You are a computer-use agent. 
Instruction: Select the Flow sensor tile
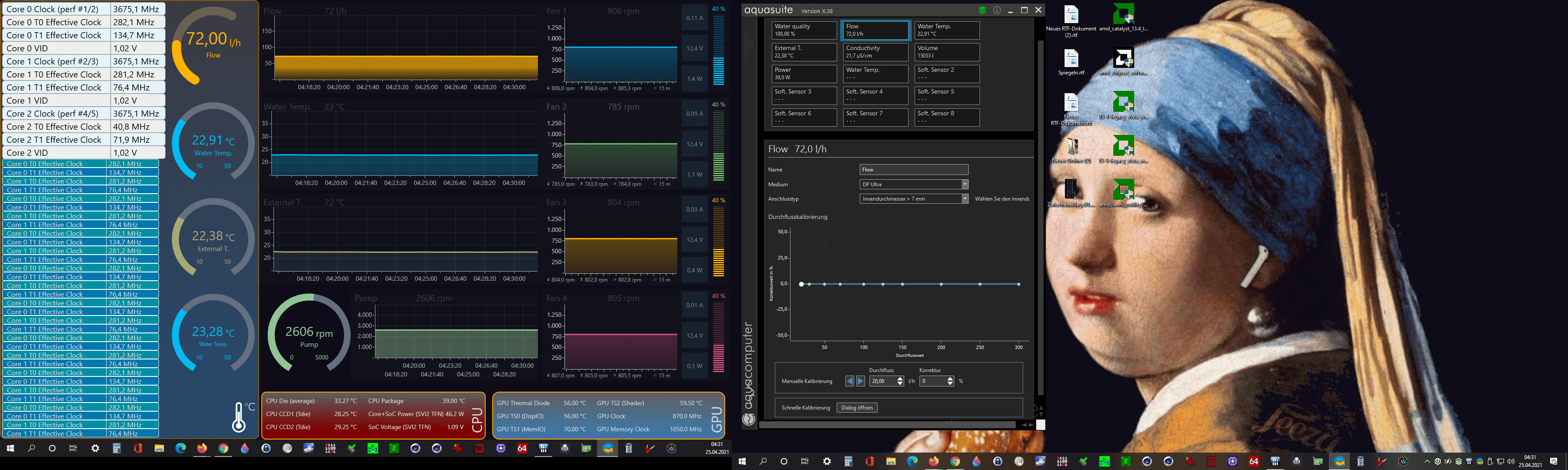coord(875,30)
